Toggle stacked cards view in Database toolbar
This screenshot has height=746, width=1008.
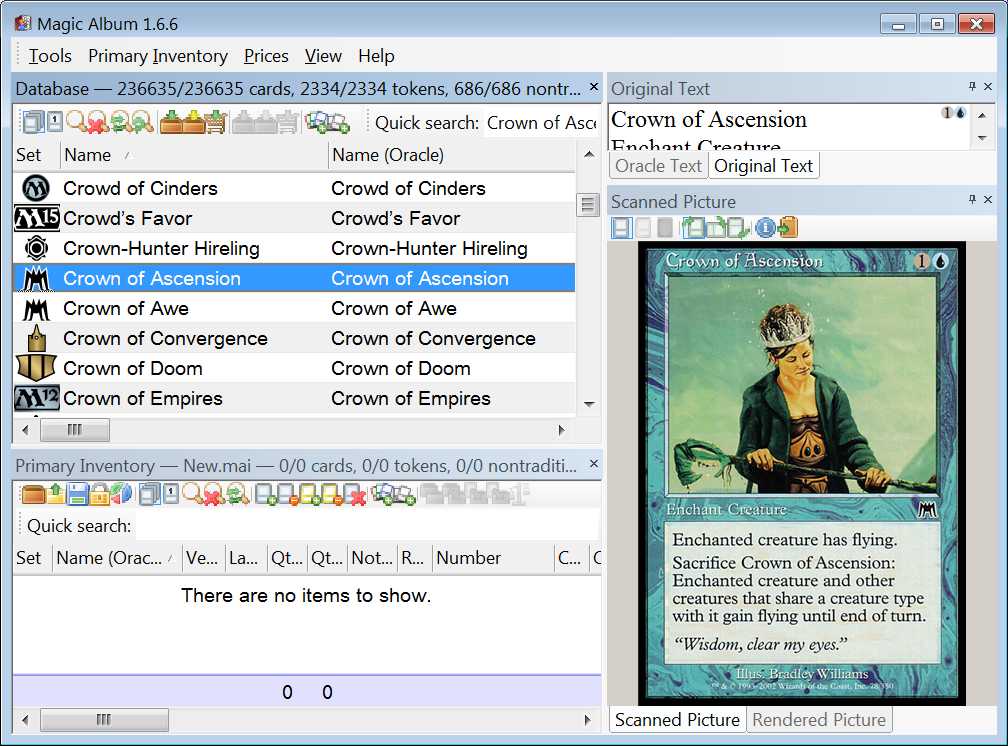click(32, 122)
